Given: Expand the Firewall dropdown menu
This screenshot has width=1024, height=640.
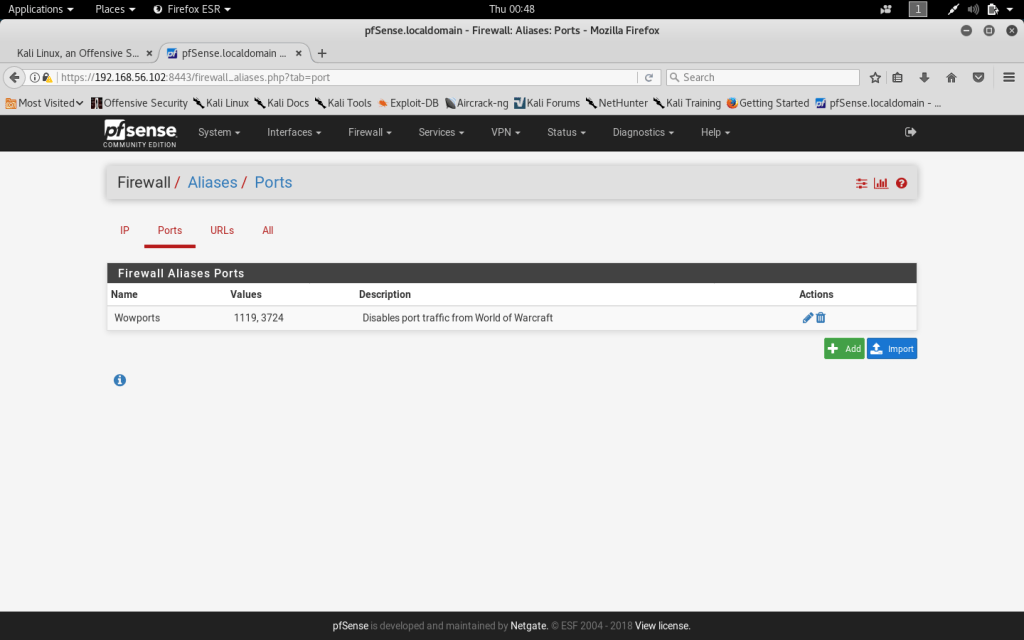Looking at the screenshot, I should pos(369,132).
